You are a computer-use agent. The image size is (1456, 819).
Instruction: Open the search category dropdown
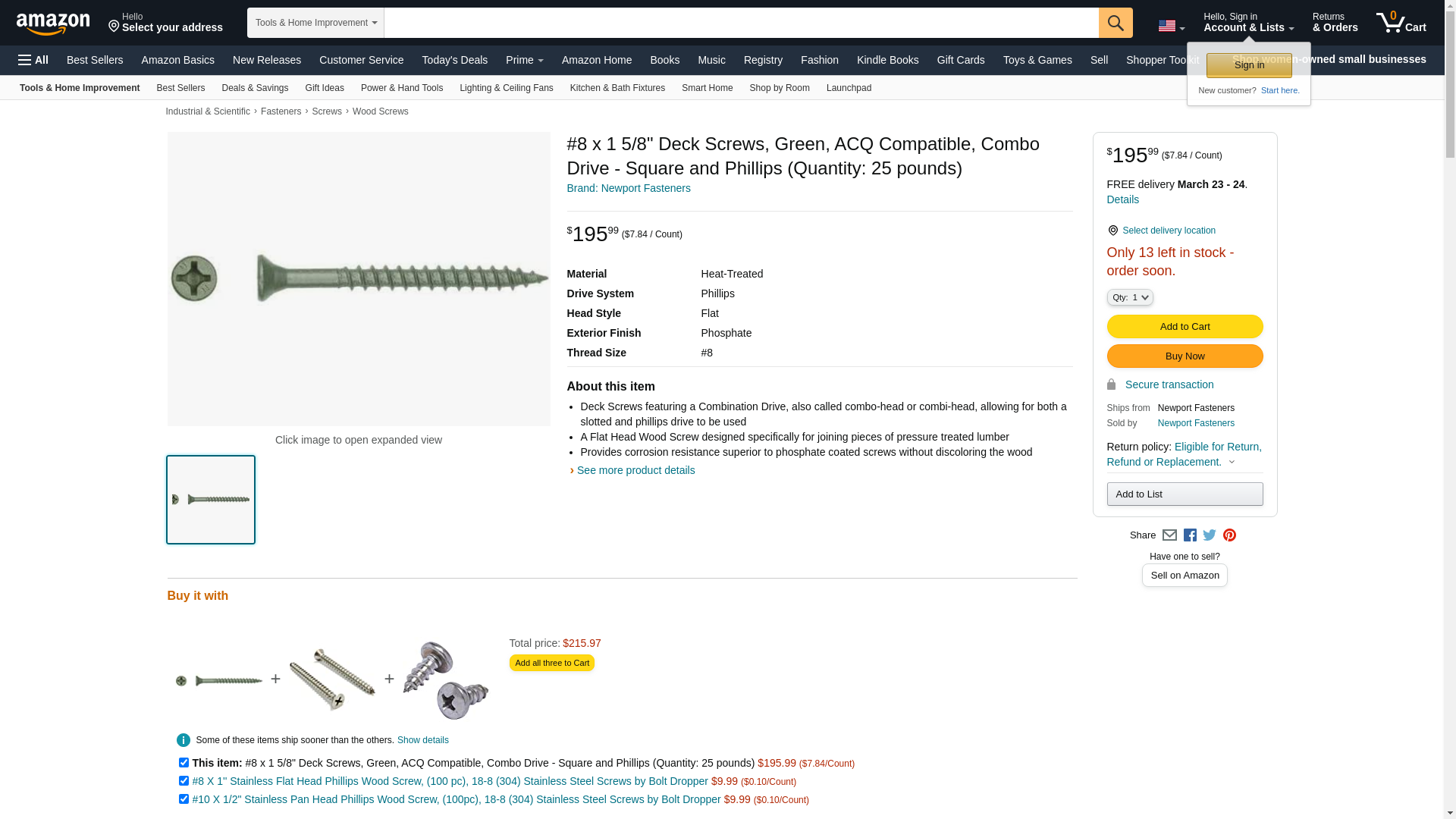[315, 23]
